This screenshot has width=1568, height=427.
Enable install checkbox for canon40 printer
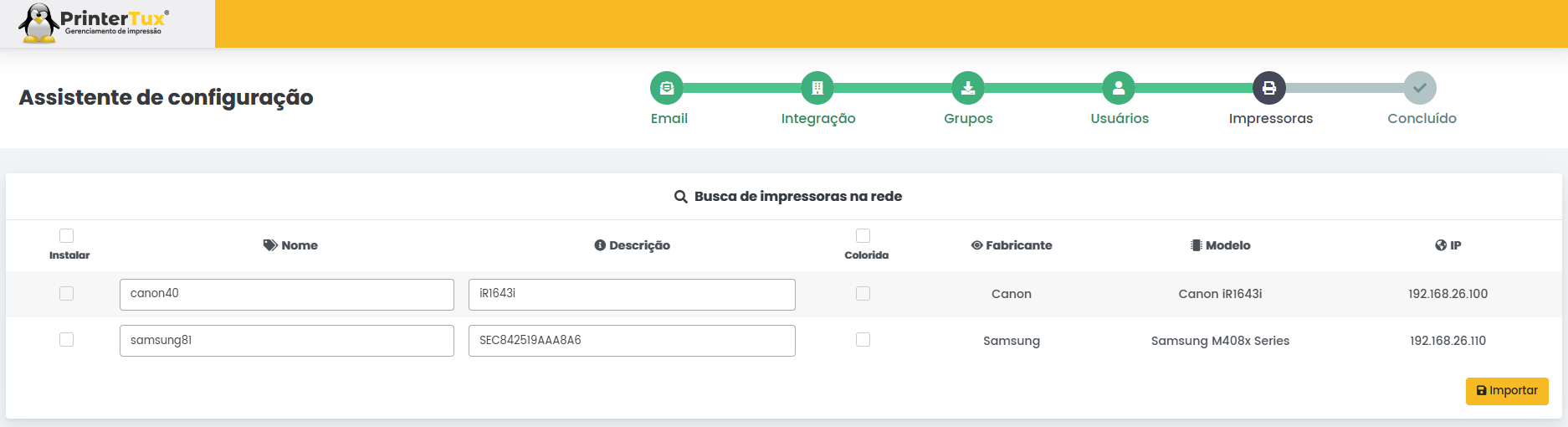[x=67, y=294]
